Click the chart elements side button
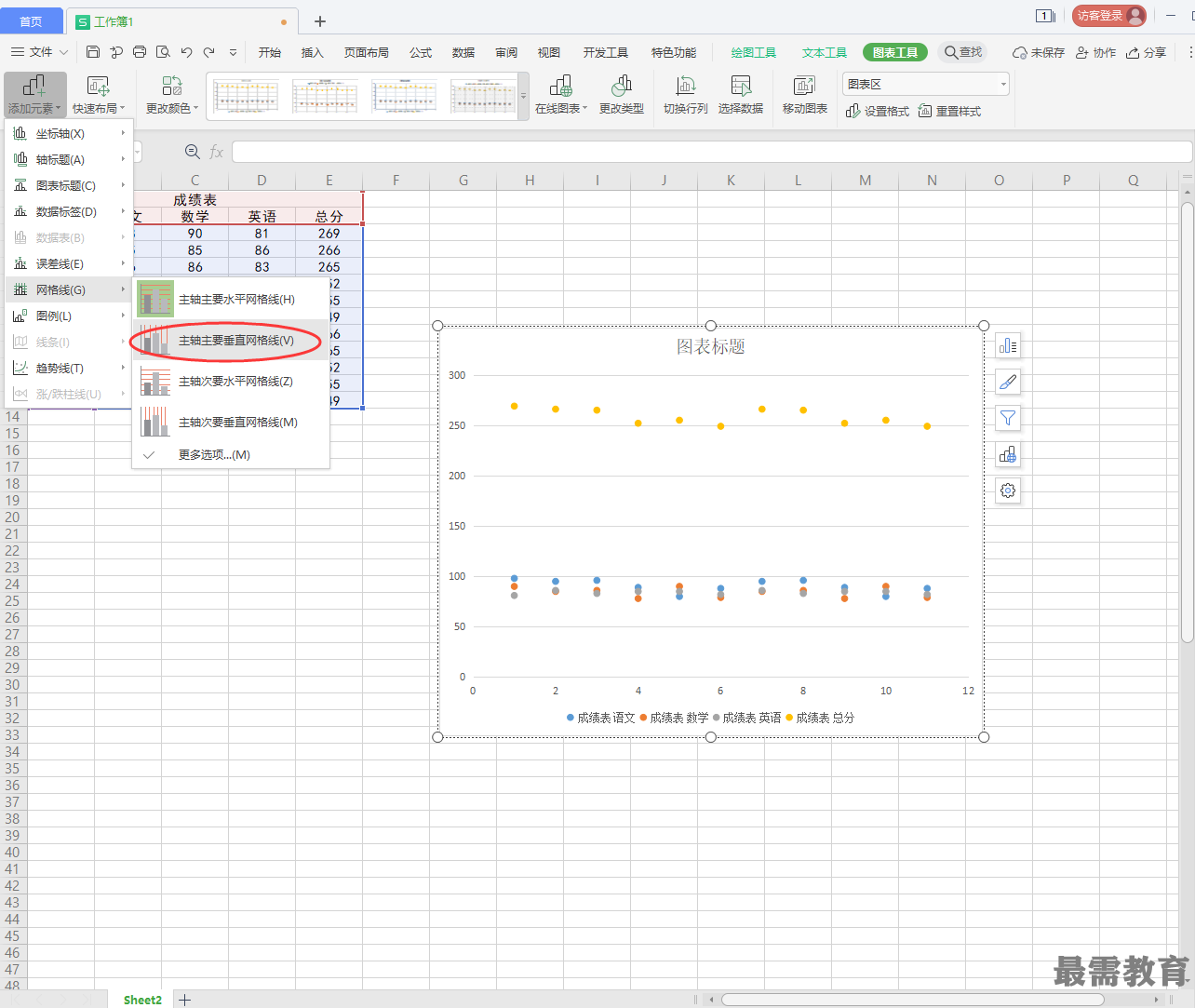The height and width of the screenshot is (1008, 1195). pos(1008,346)
